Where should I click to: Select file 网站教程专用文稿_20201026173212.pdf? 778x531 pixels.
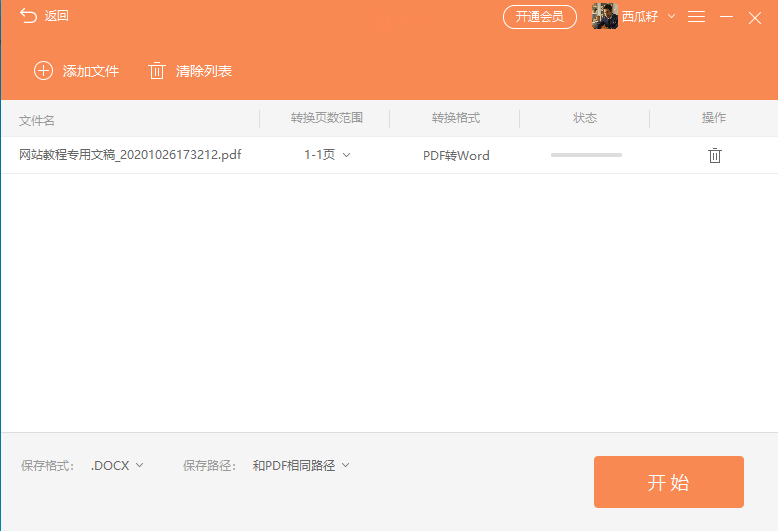coord(130,155)
